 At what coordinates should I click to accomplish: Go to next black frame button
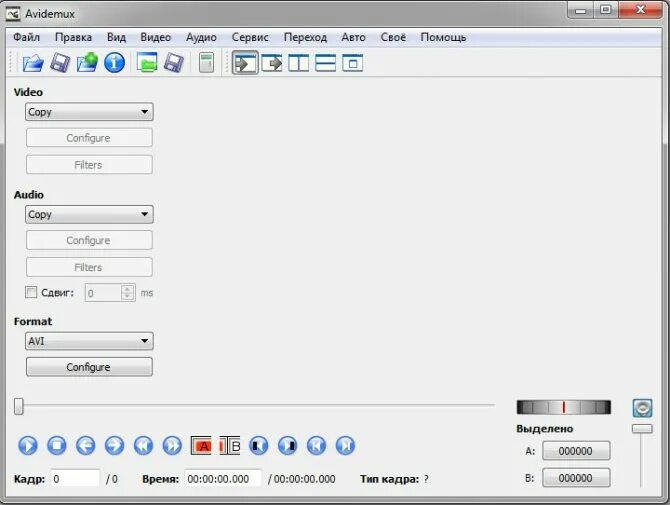[x=288, y=446]
